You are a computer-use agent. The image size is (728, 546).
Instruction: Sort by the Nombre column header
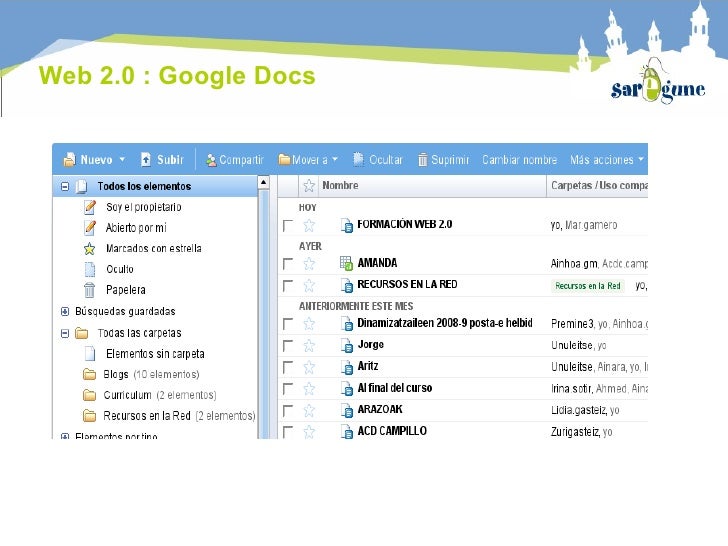(x=340, y=185)
